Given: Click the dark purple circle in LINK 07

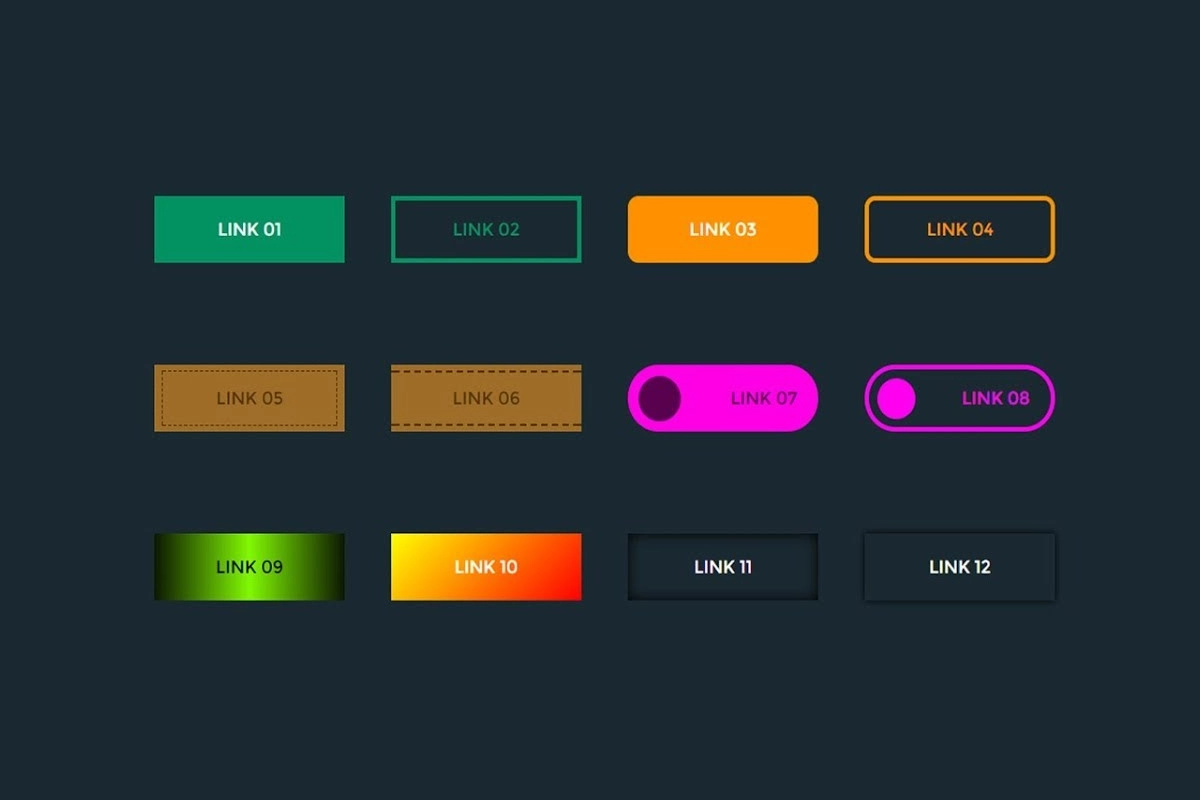Looking at the screenshot, I should tap(660, 398).
